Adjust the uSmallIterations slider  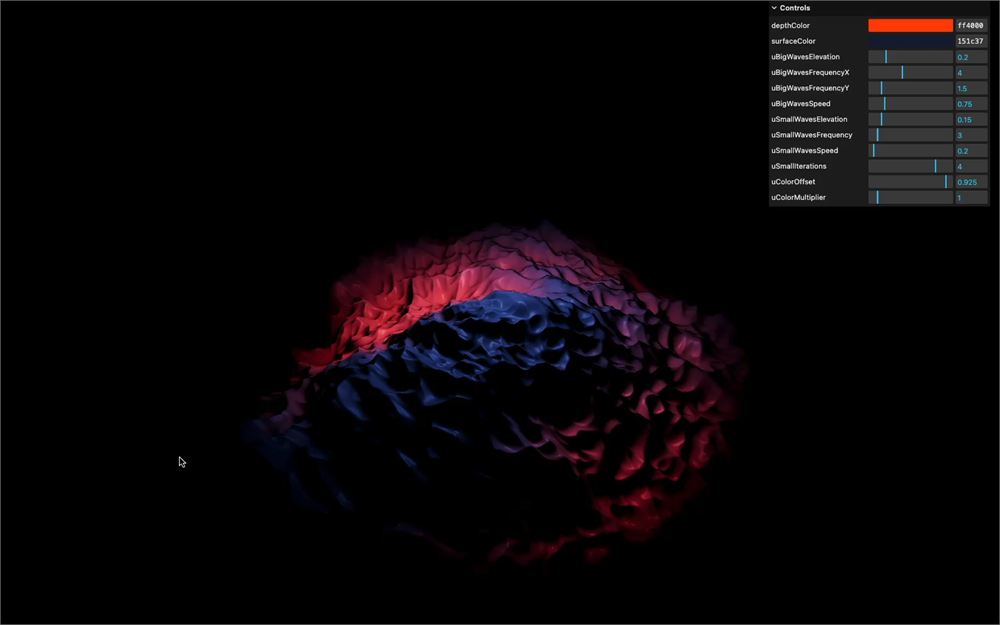tap(910, 166)
